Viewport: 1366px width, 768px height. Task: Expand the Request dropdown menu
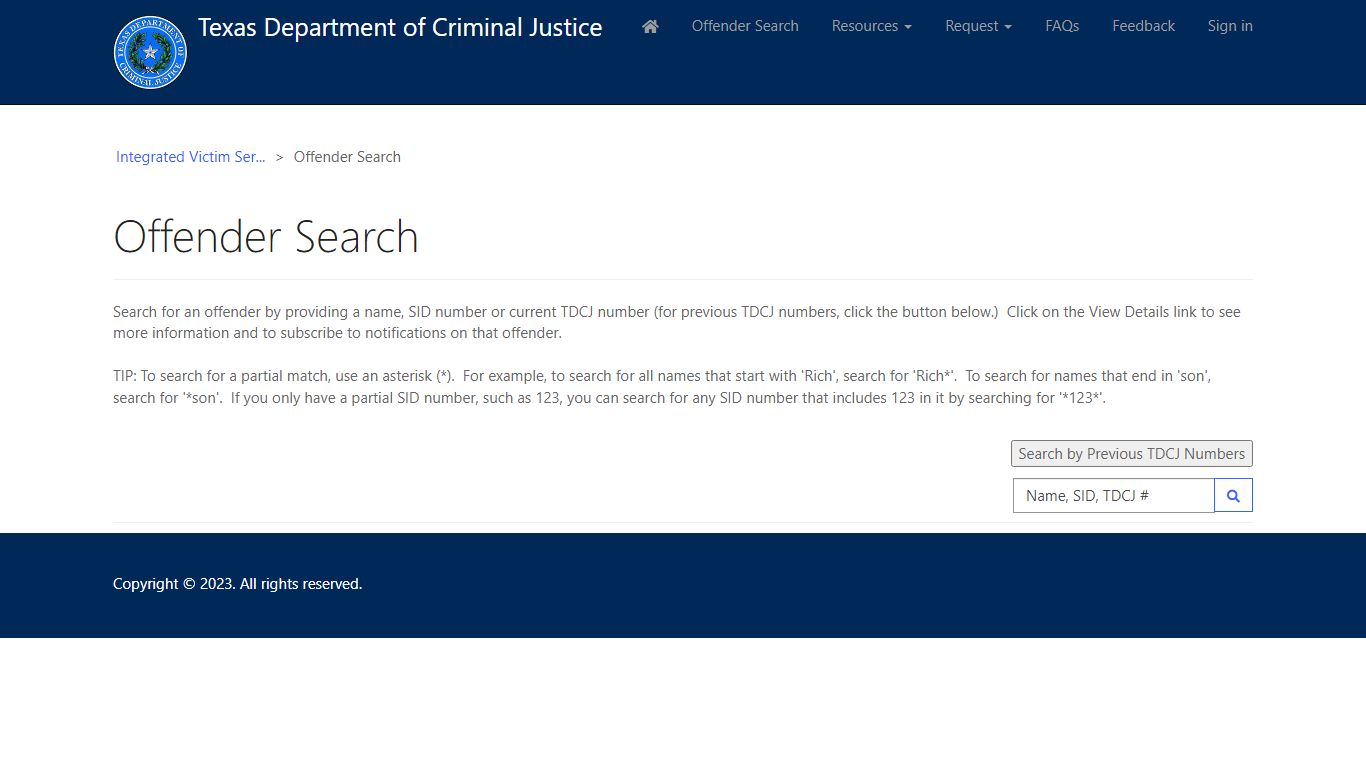pyautogui.click(x=978, y=26)
